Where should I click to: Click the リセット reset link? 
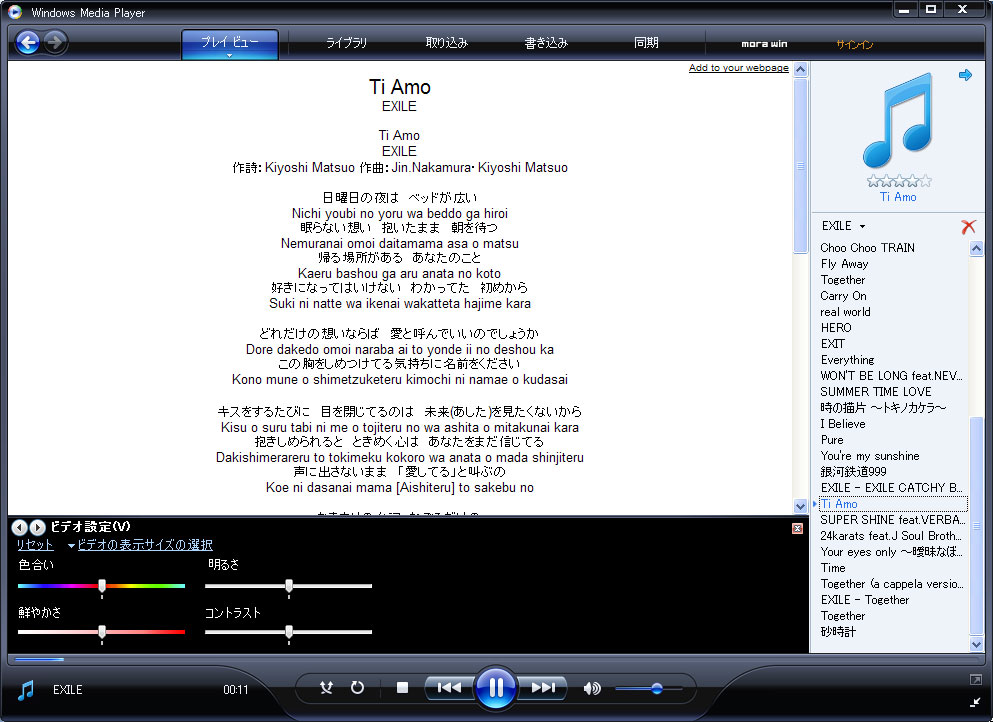pyautogui.click(x=35, y=545)
